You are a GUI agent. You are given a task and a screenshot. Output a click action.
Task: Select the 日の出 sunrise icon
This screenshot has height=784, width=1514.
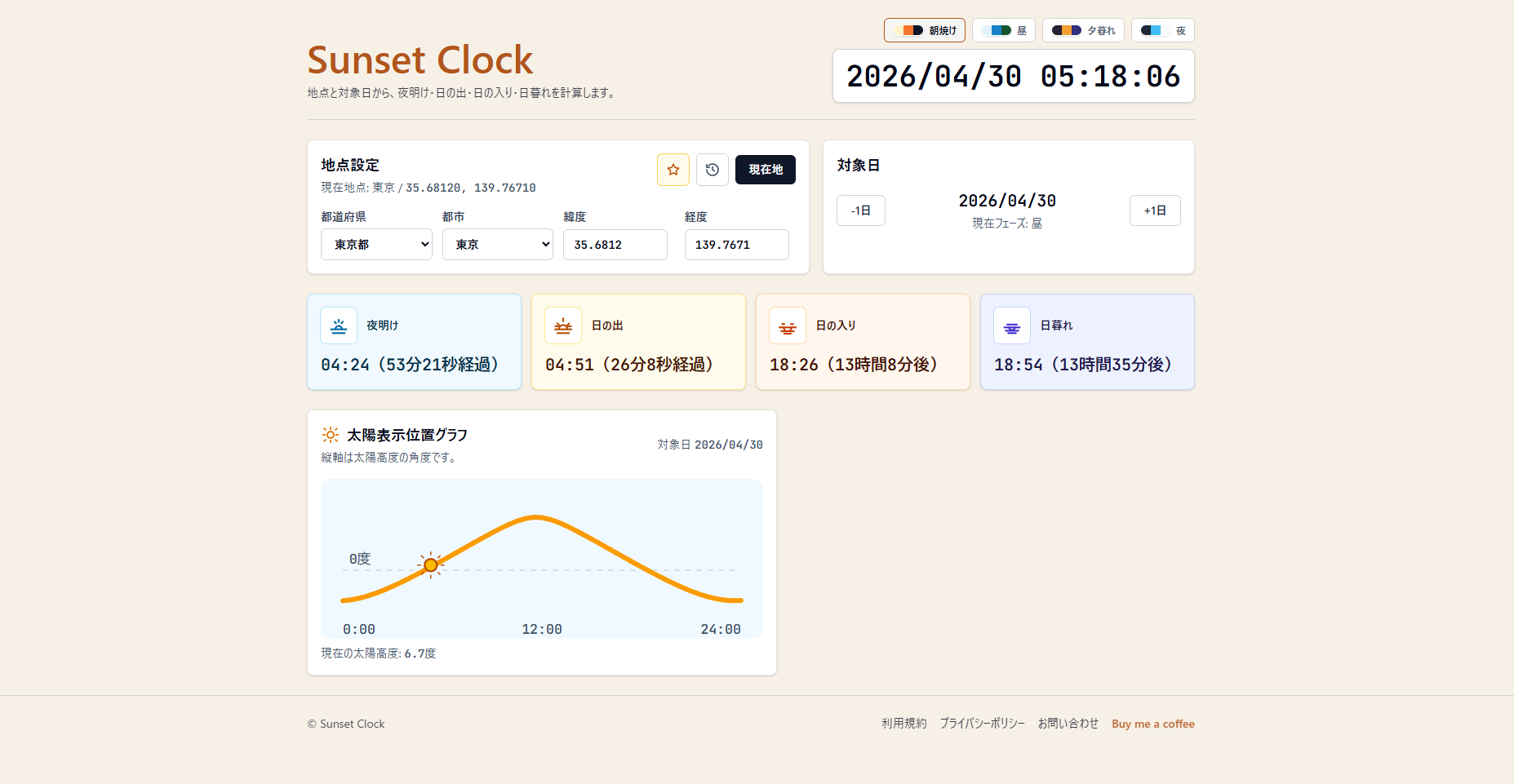tap(562, 325)
